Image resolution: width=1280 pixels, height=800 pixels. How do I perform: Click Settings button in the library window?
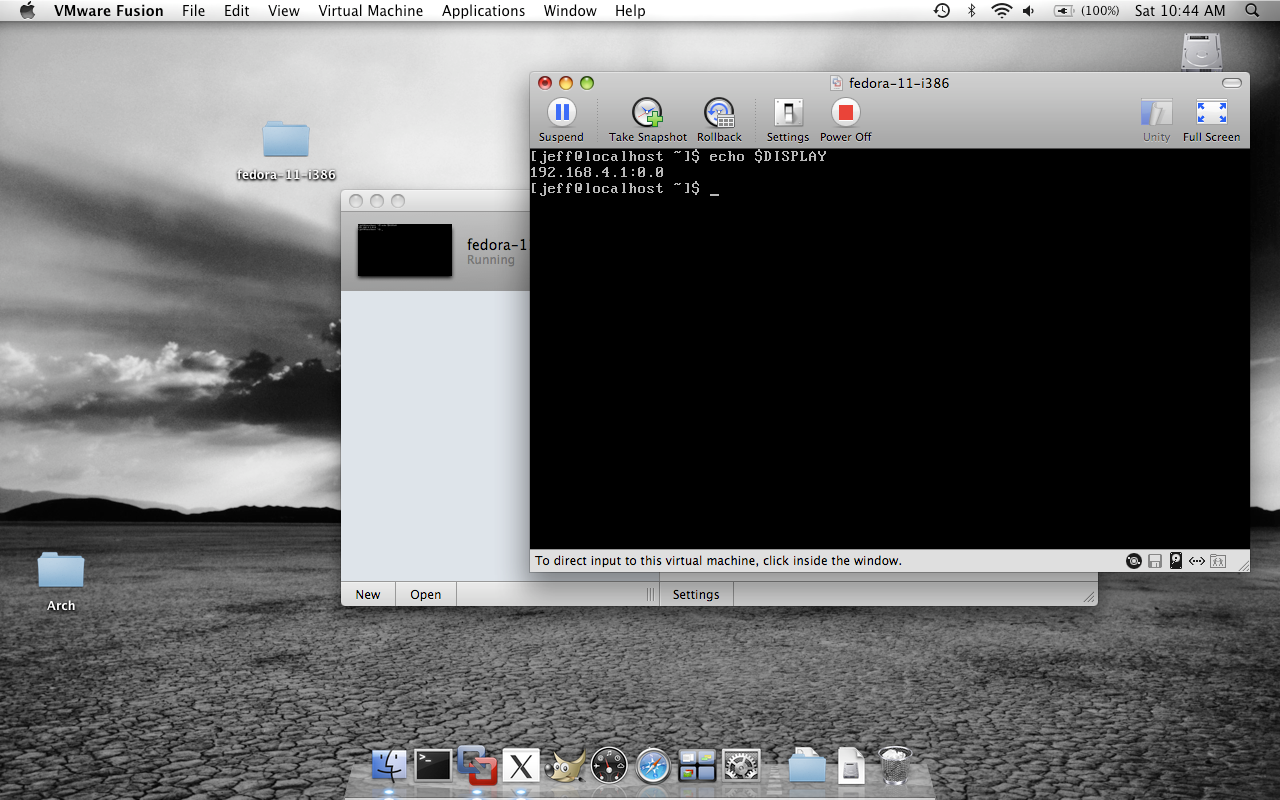[696, 594]
